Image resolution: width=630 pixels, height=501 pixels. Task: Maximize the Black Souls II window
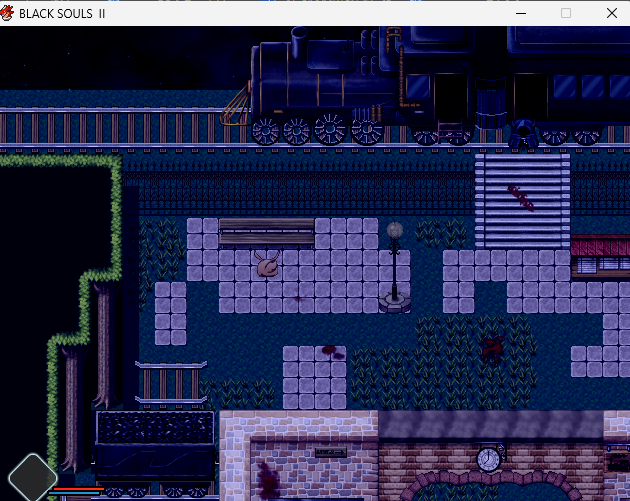[566, 13]
